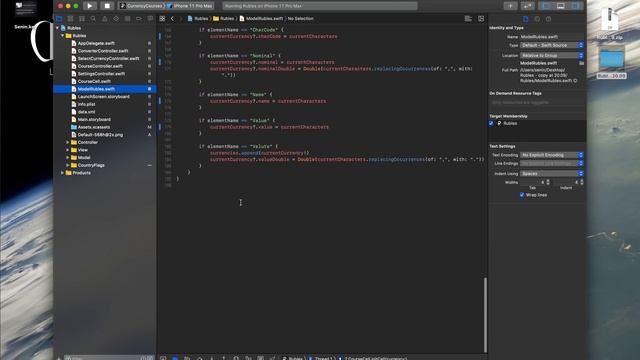Image resolution: width=640 pixels, height=360 pixels.
Task: Click the Indent width stepper
Action: coord(582,182)
